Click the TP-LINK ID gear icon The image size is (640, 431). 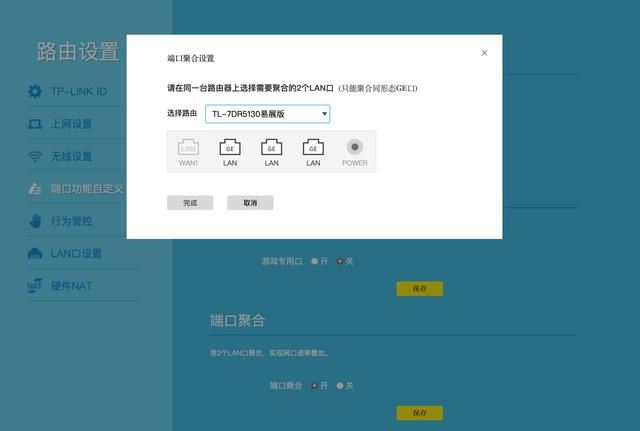coord(35,91)
